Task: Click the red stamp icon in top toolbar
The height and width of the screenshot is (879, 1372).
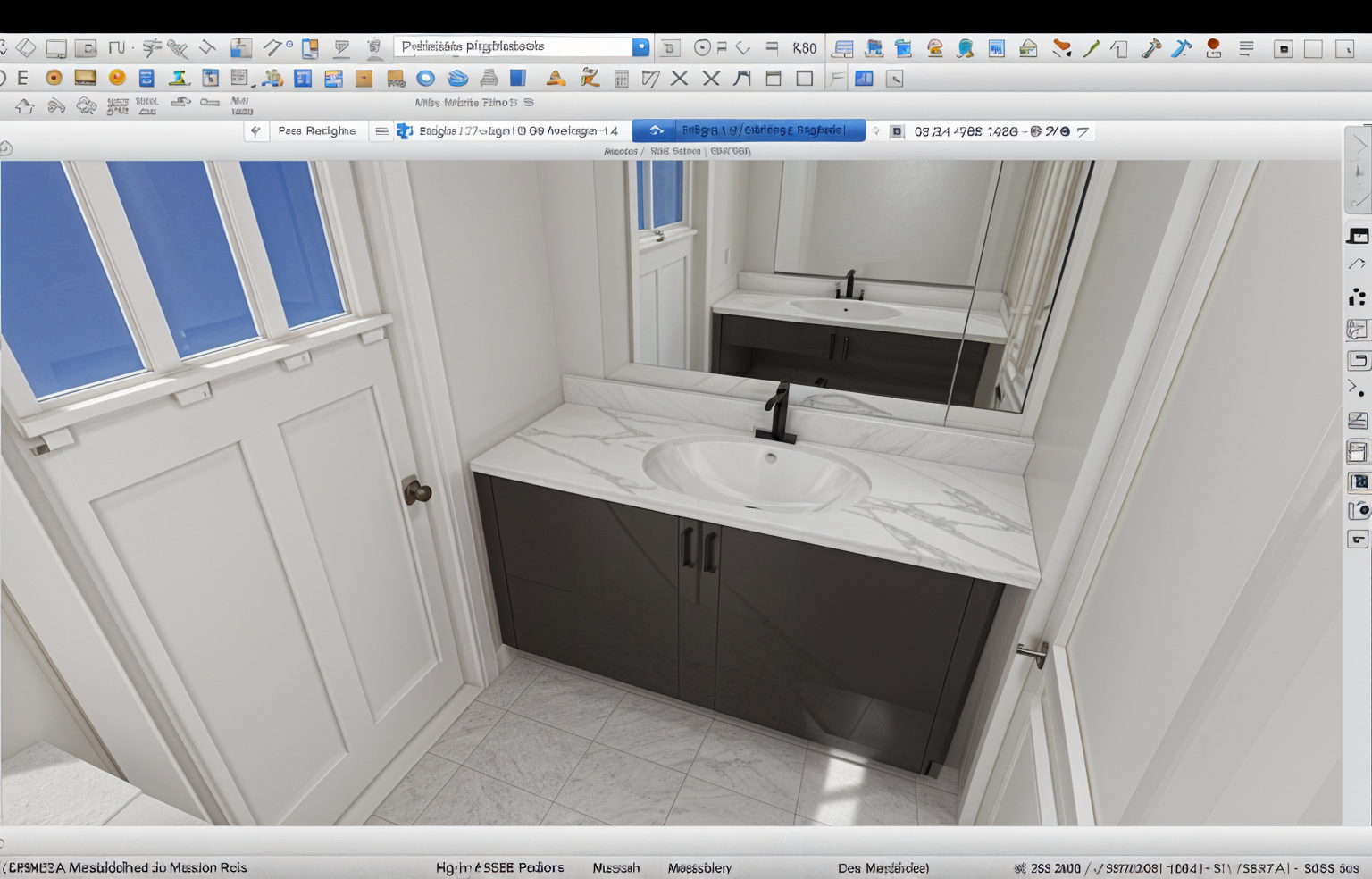Action: click(x=1213, y=48)
